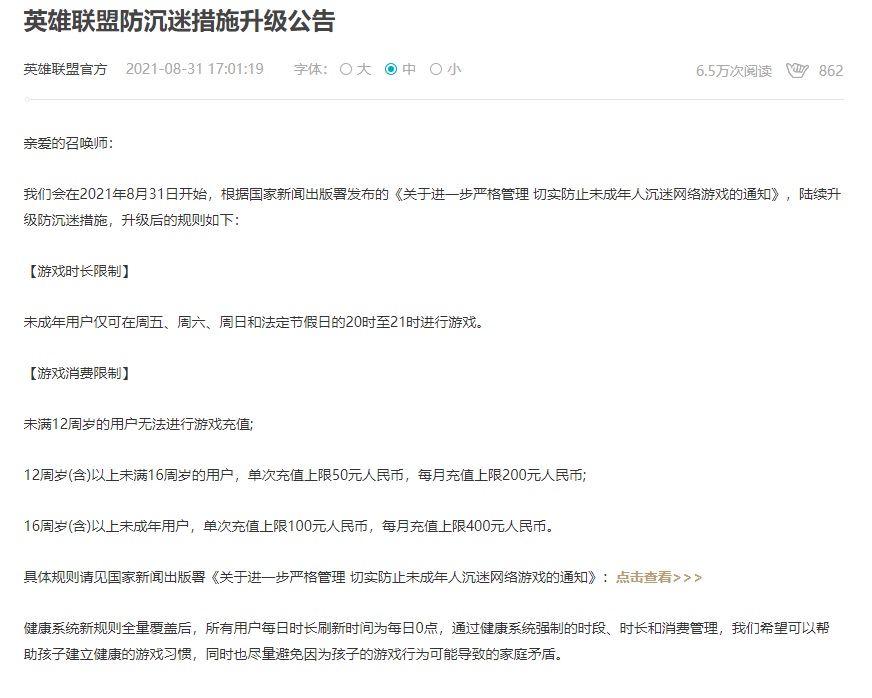Image resolution: width=872 pixels, height=698 pixels.
Task: Click the line about under-12 users recharge
Action: pos(138,424)
